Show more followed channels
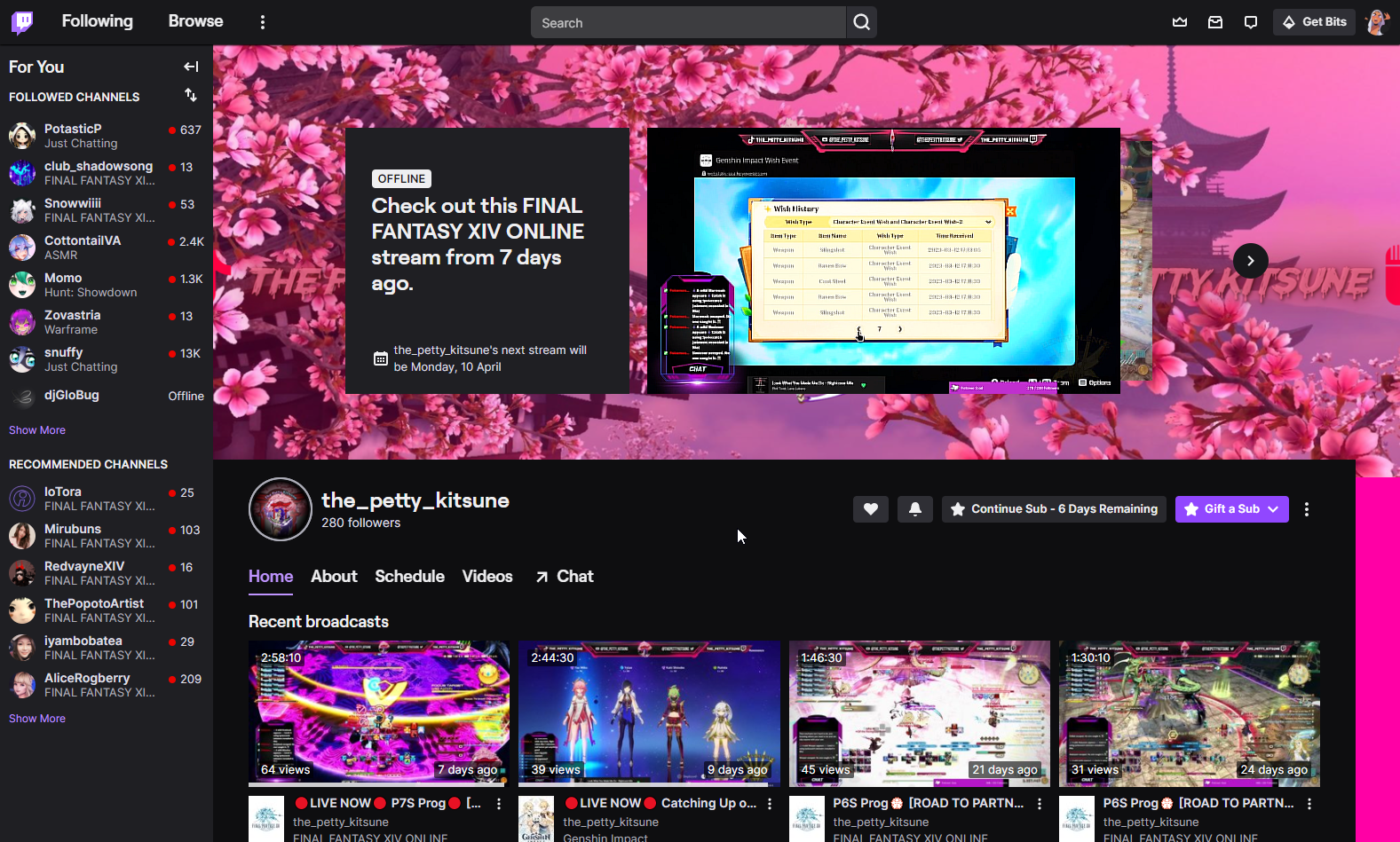The height and width of the screenshot is (842, 1400). 37,430
